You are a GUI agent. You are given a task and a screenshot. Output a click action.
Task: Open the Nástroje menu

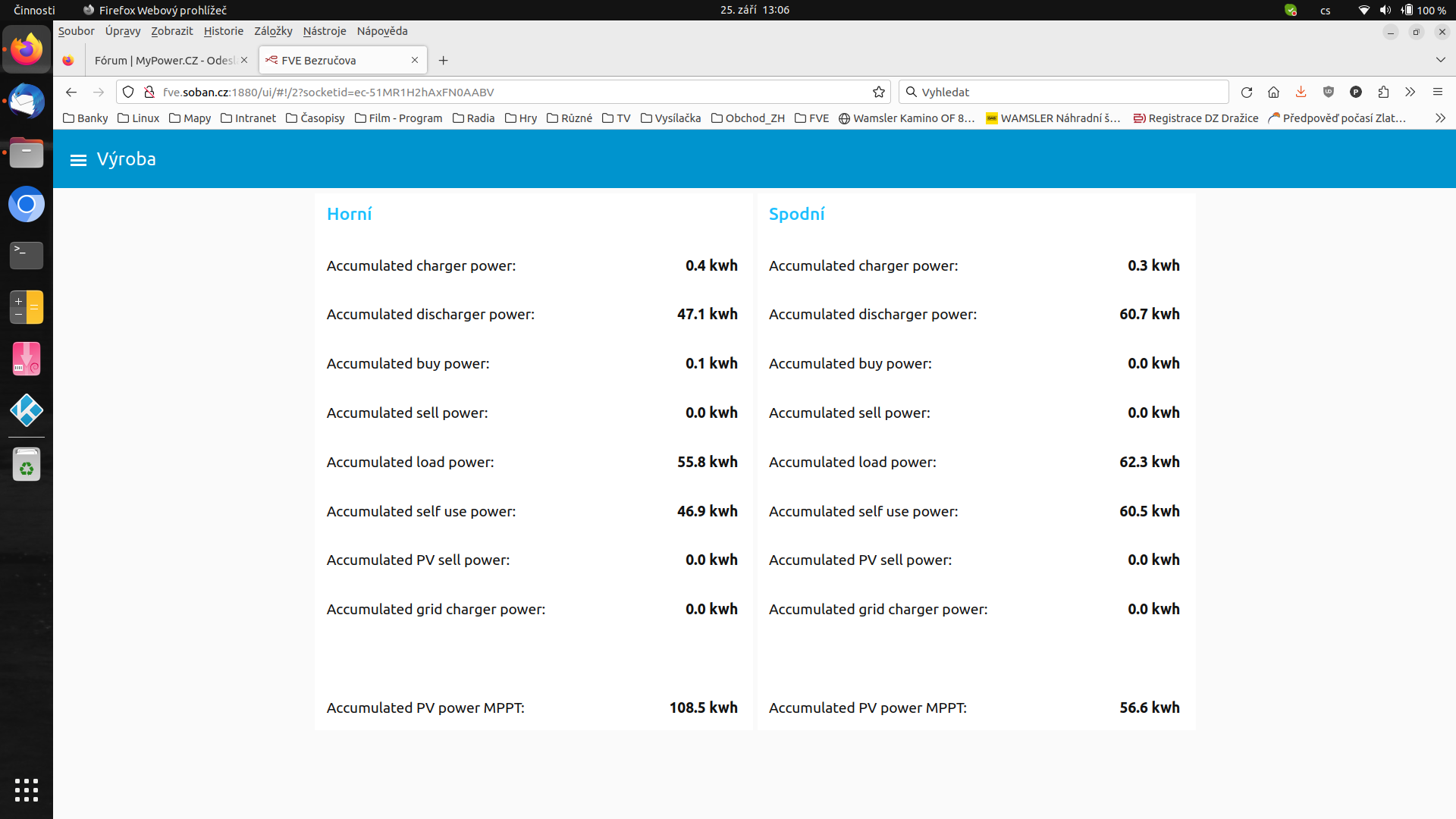coord(325,31)
